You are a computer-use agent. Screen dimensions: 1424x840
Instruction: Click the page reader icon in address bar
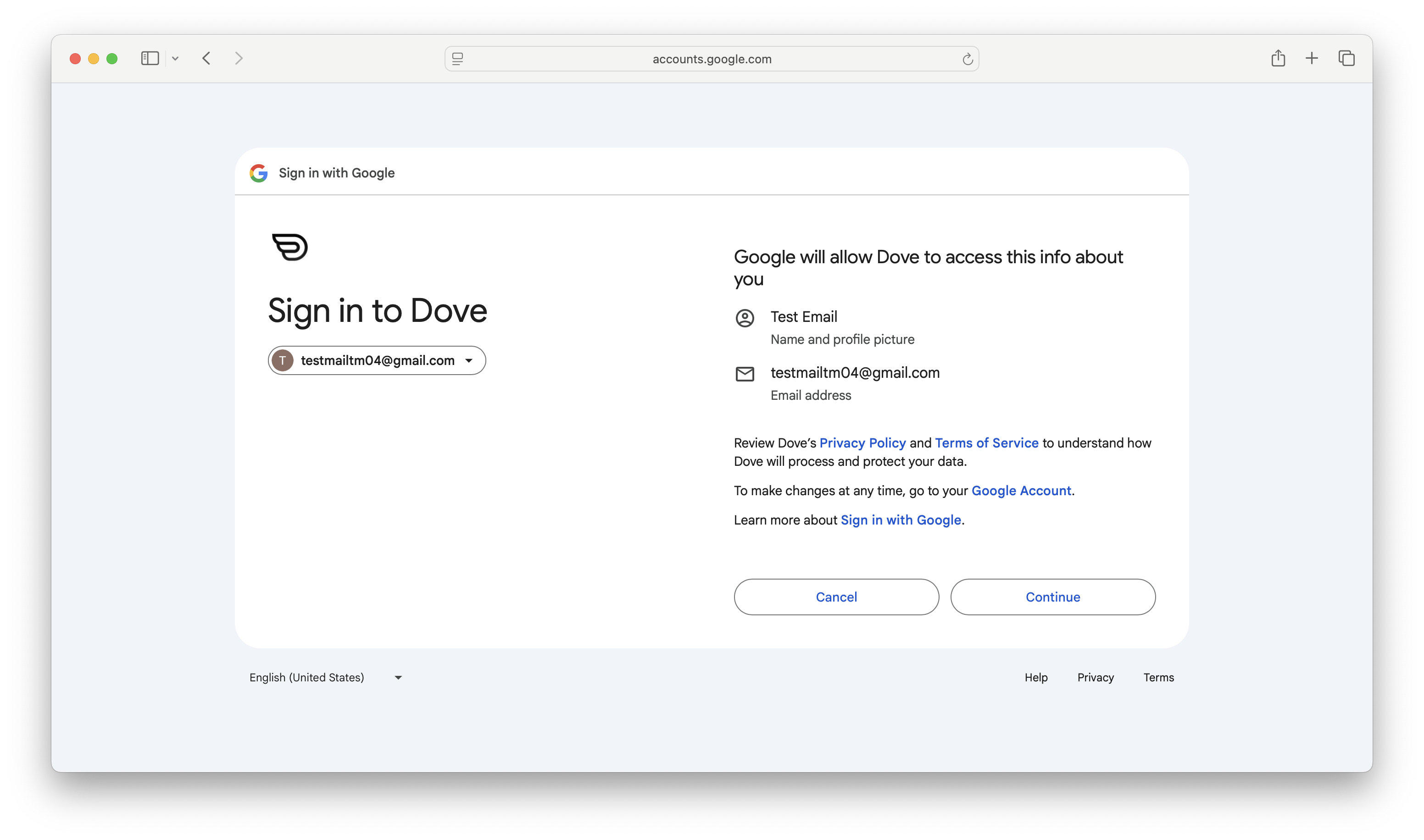click(x=457, y=59)
